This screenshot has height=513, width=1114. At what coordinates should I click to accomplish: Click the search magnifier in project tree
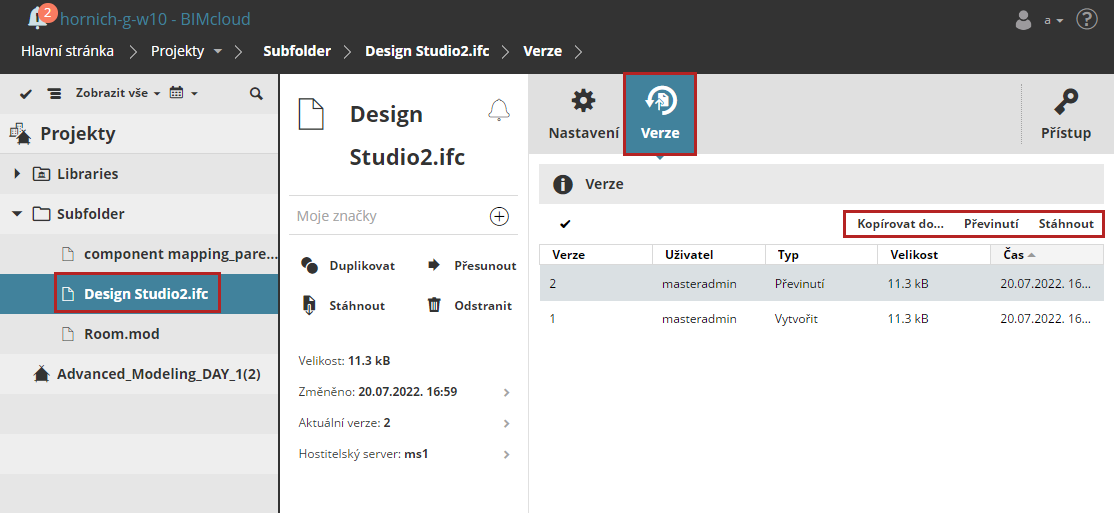click(256, 93)
